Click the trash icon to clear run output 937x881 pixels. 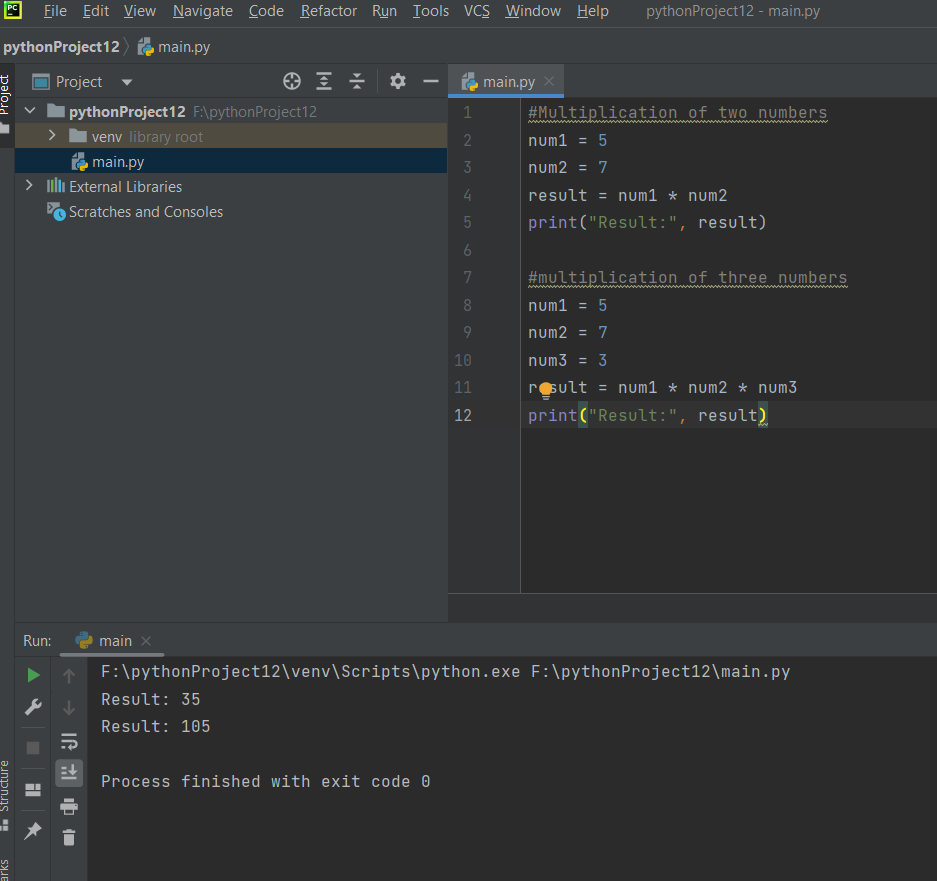tap(69, 837)
